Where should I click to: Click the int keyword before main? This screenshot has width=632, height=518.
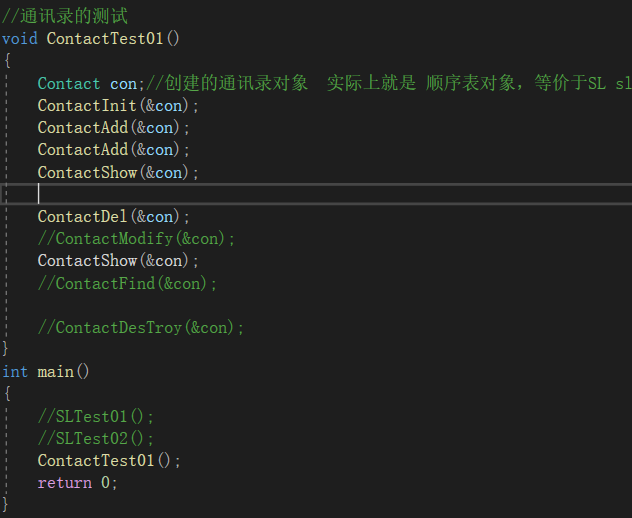click(x=15, y=372)
